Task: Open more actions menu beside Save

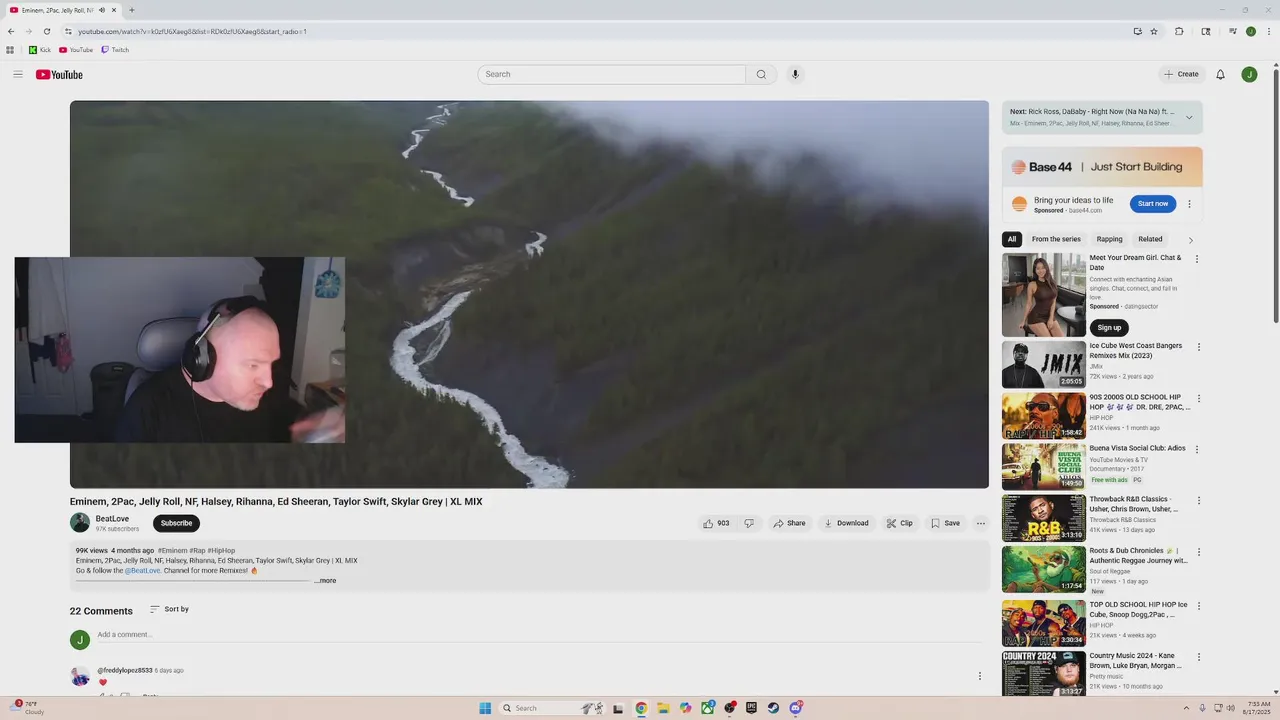Action: 981,523
